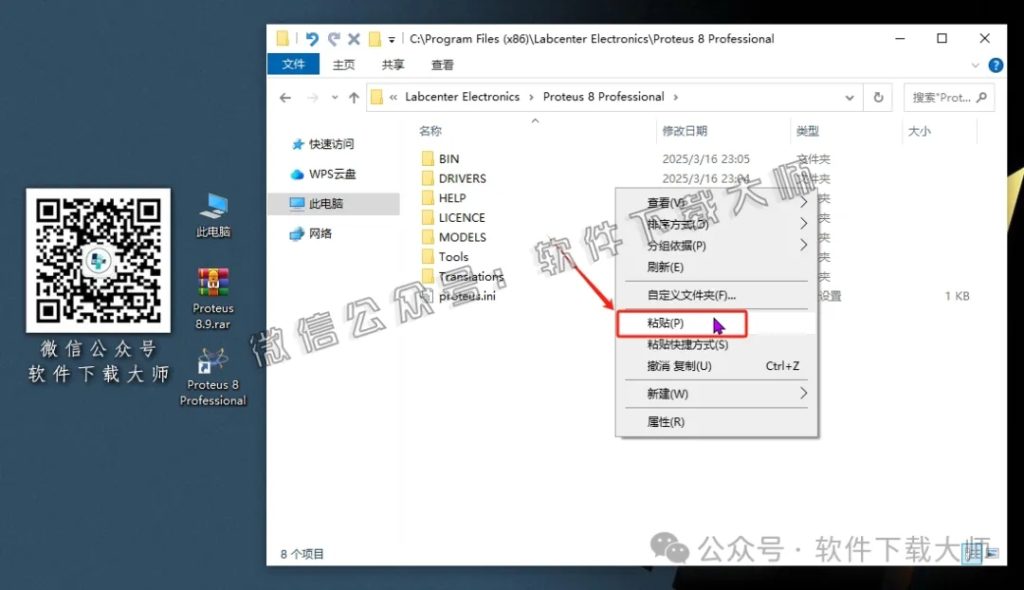Viewport: 1024px width, 590px height.
Task: Click the folder list refresh button
Action: (x=877, y=97)
